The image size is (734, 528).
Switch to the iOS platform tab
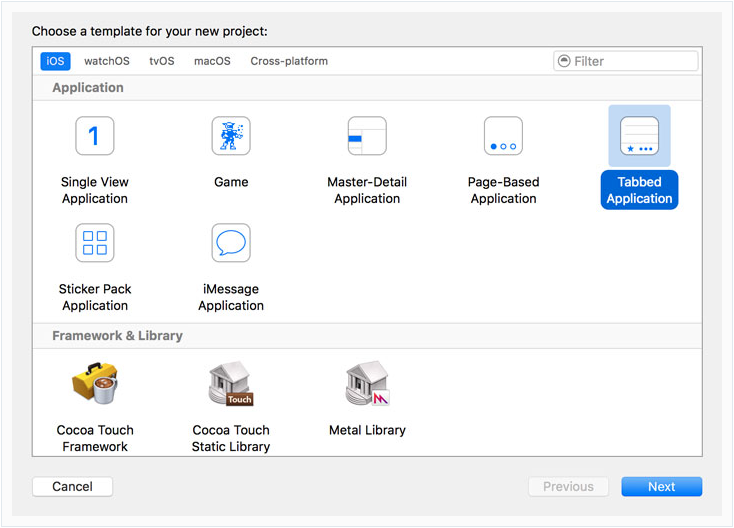coord(55,61)
